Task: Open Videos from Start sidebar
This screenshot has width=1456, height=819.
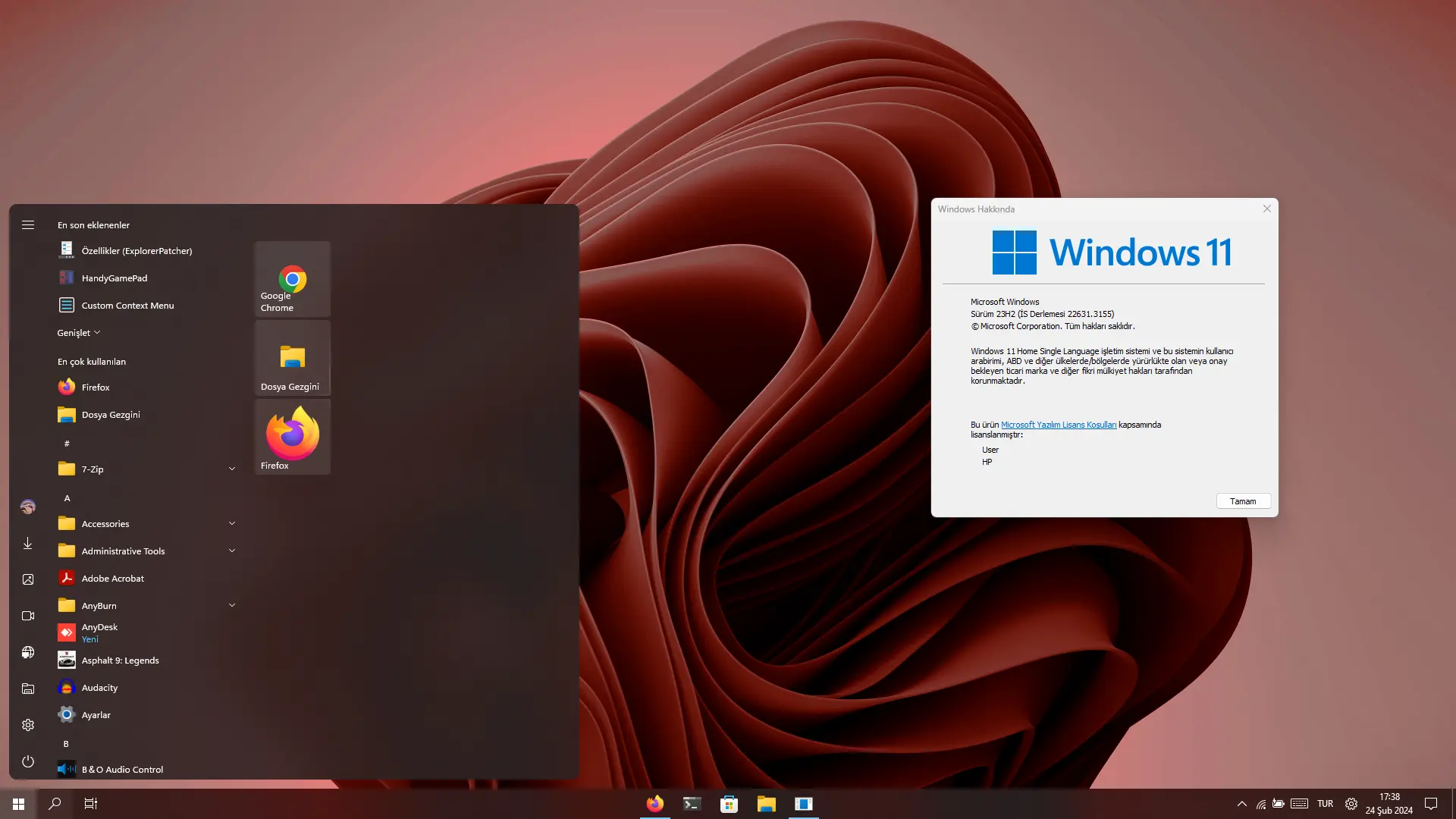Action: point(28,616)
